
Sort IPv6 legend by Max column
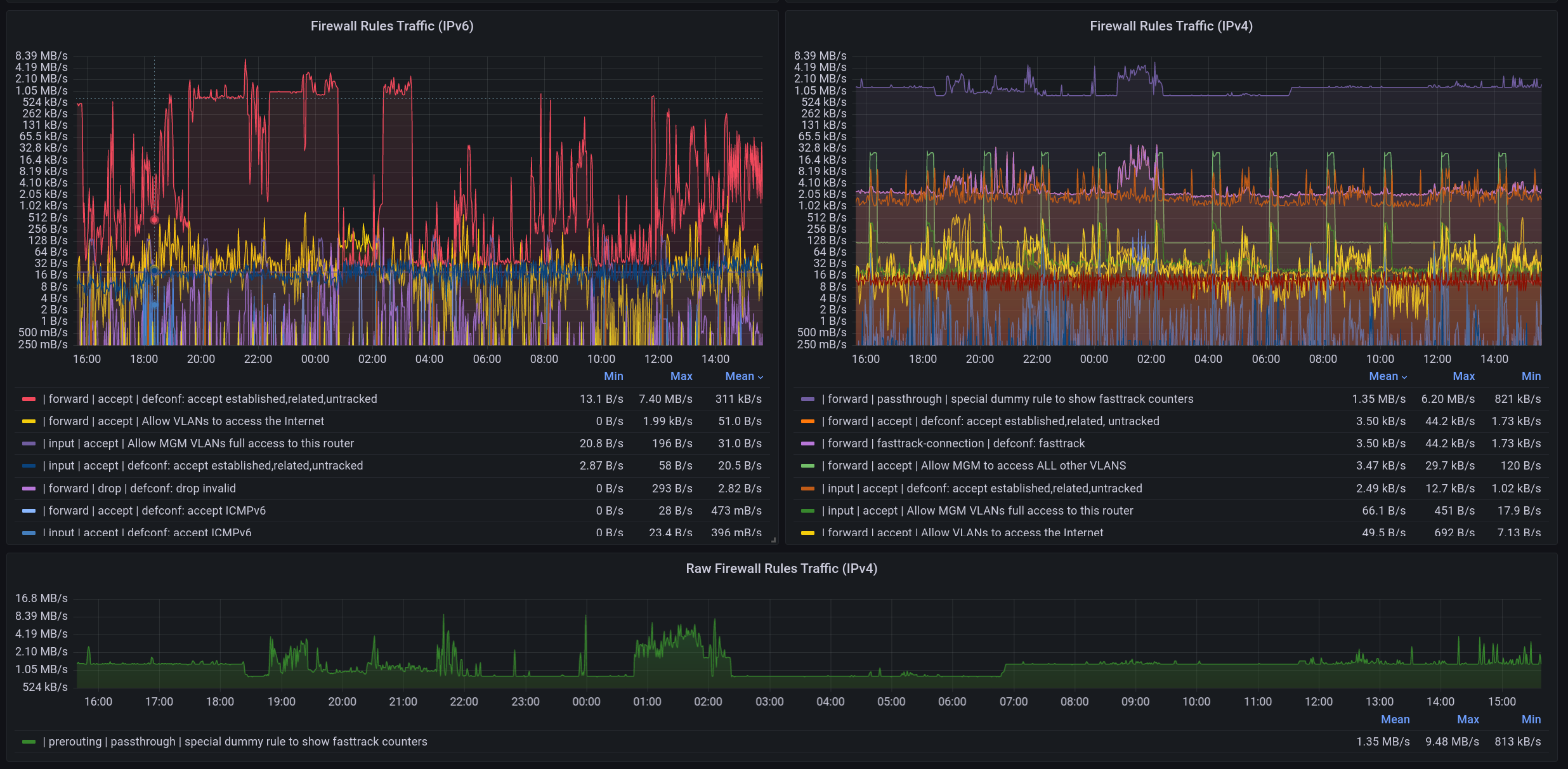click(x=681, y=376)
